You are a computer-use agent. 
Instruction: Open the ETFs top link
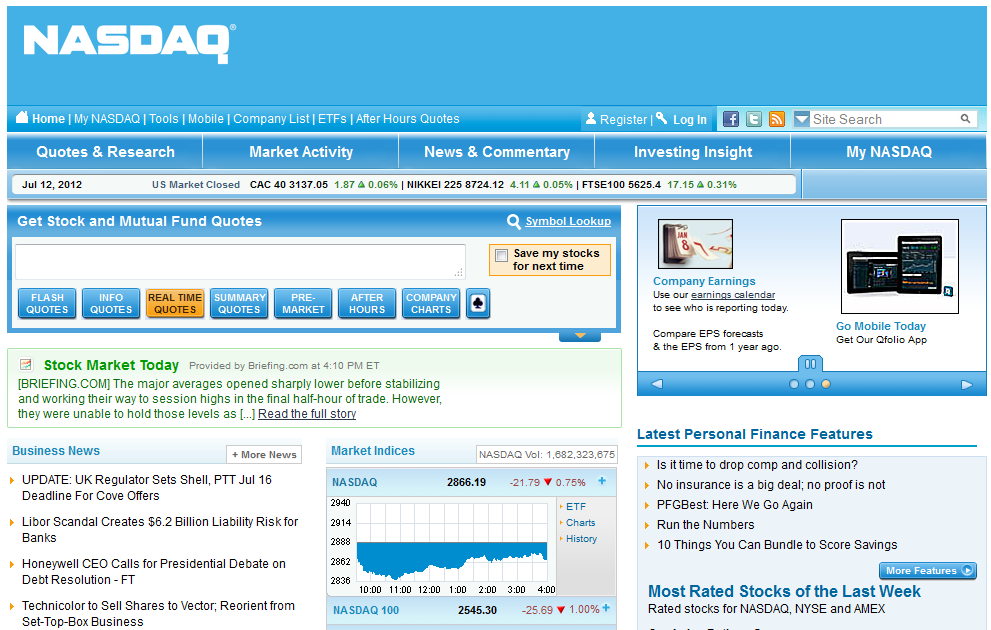(332, 119)
